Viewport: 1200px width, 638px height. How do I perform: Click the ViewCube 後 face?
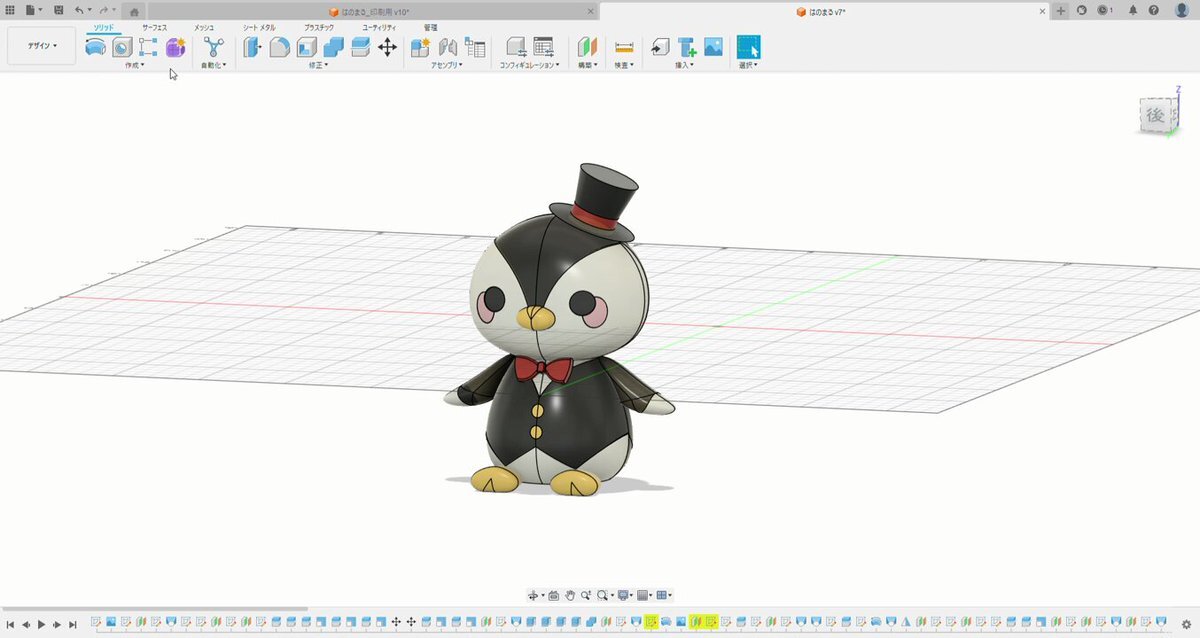[x=1155, y=116]
